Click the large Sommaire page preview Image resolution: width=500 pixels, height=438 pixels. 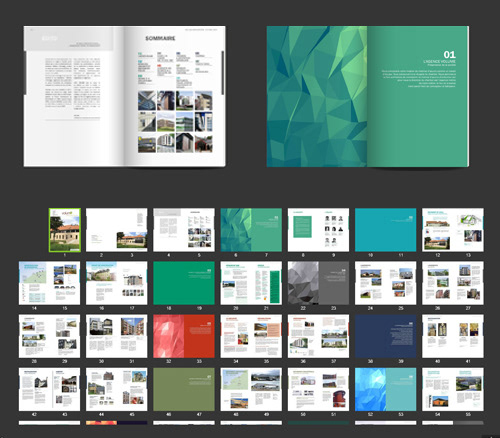tap(175, 96)
